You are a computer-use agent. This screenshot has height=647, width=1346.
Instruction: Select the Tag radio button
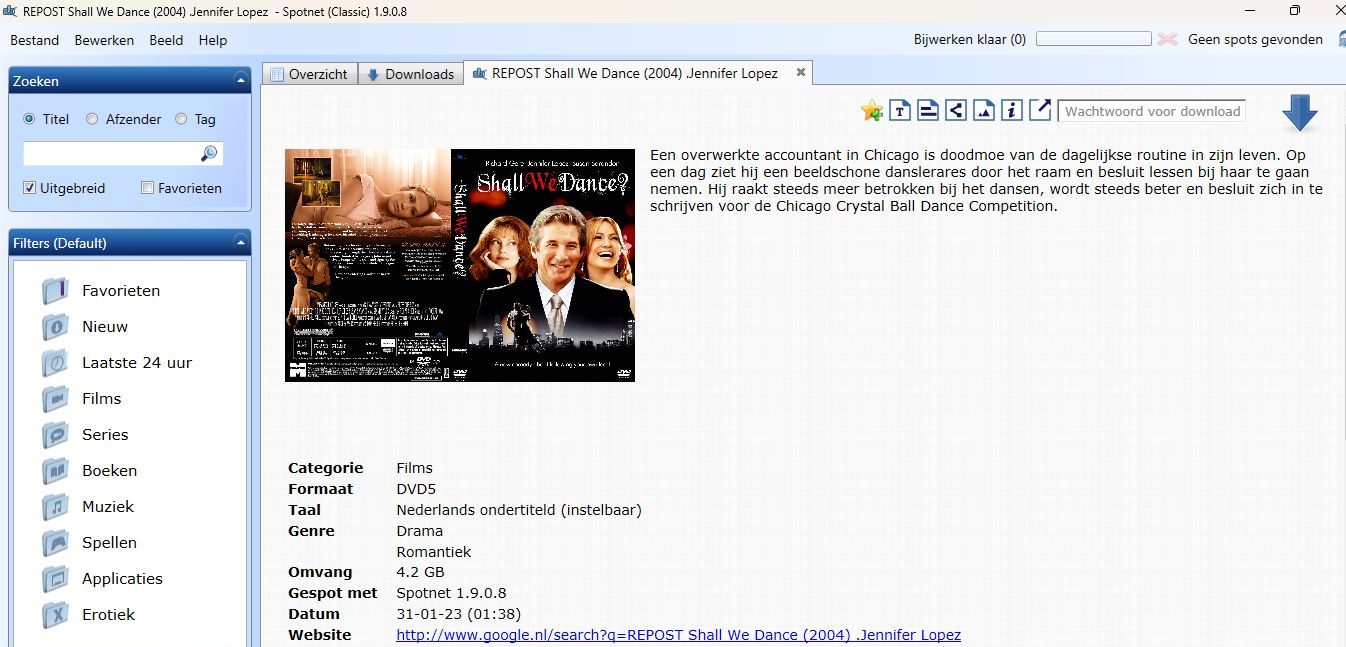tap(181, 119)
